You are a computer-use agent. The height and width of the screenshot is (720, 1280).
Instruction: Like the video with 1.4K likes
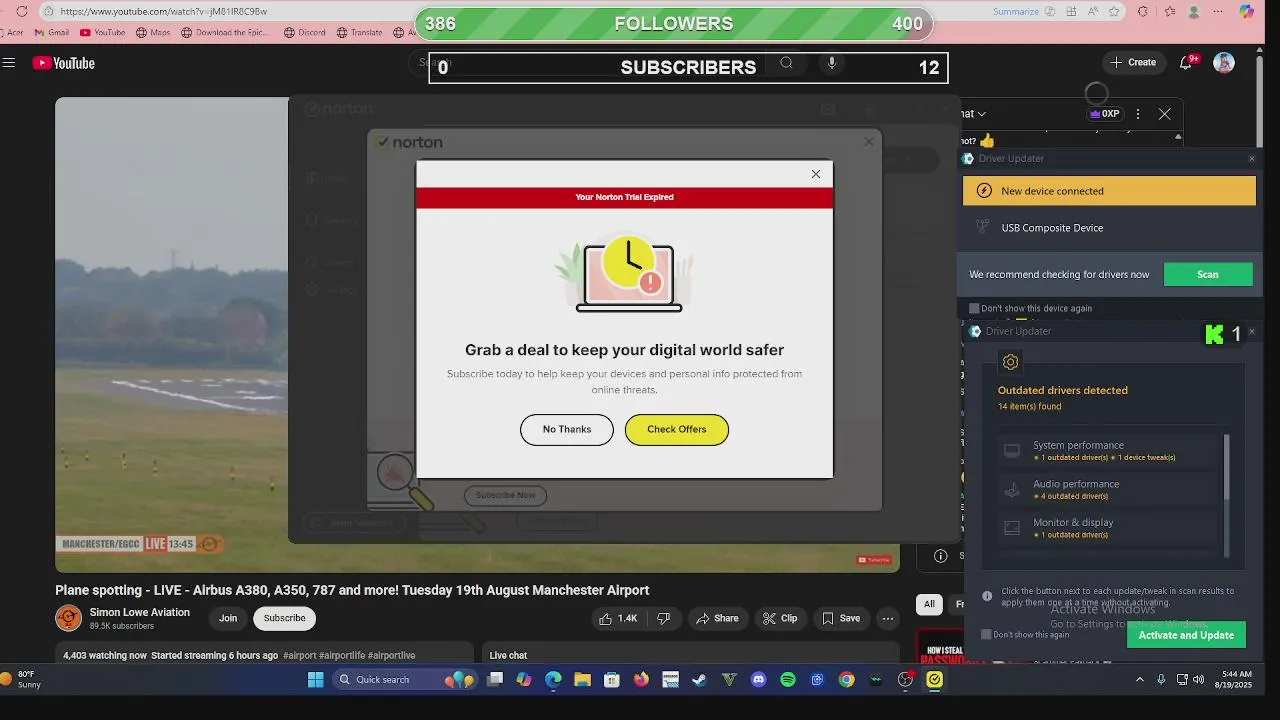[x=617, y=618]
